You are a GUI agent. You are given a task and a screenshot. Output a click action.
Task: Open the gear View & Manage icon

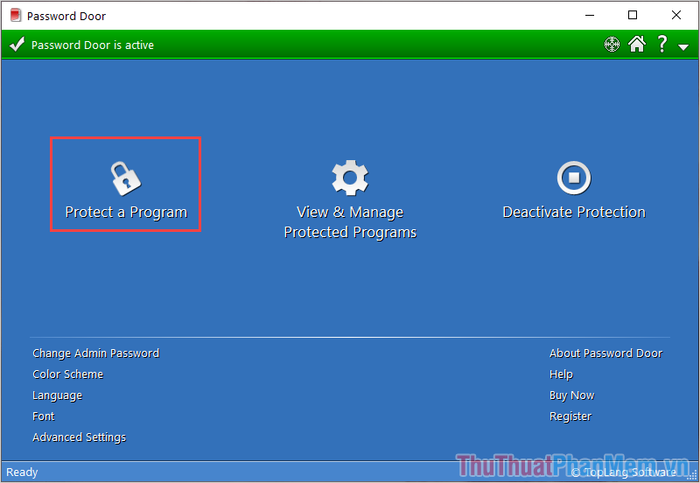[x=350, y=178]
